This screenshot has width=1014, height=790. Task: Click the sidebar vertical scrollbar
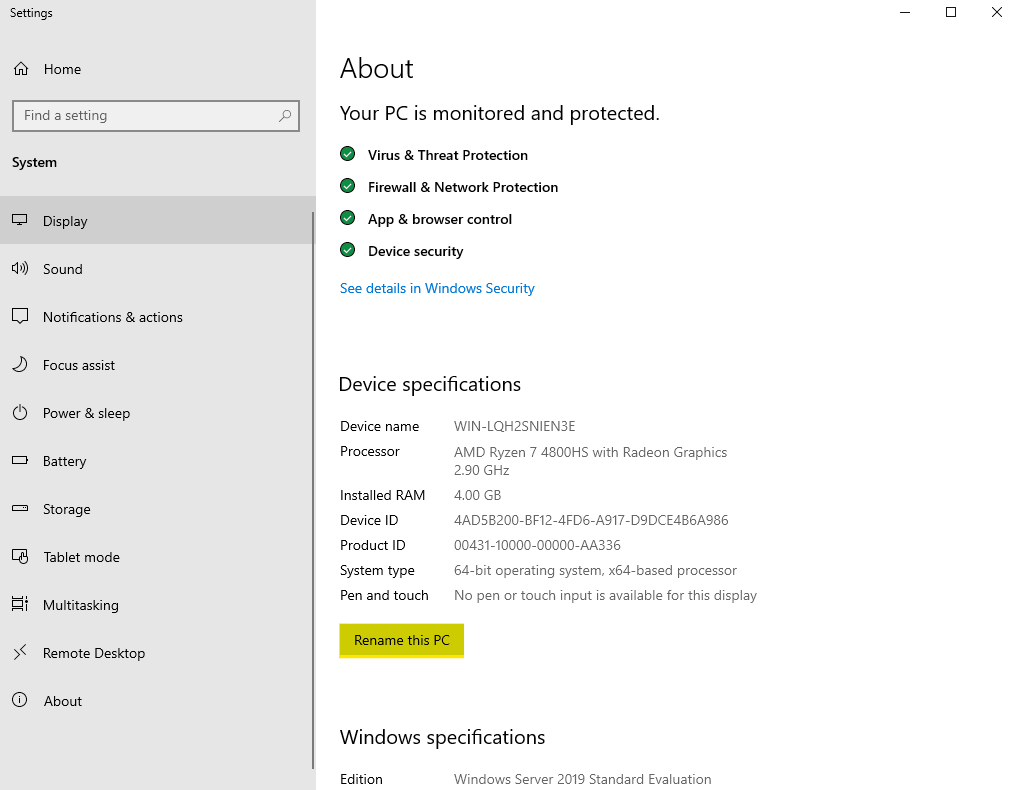[314, 490]
